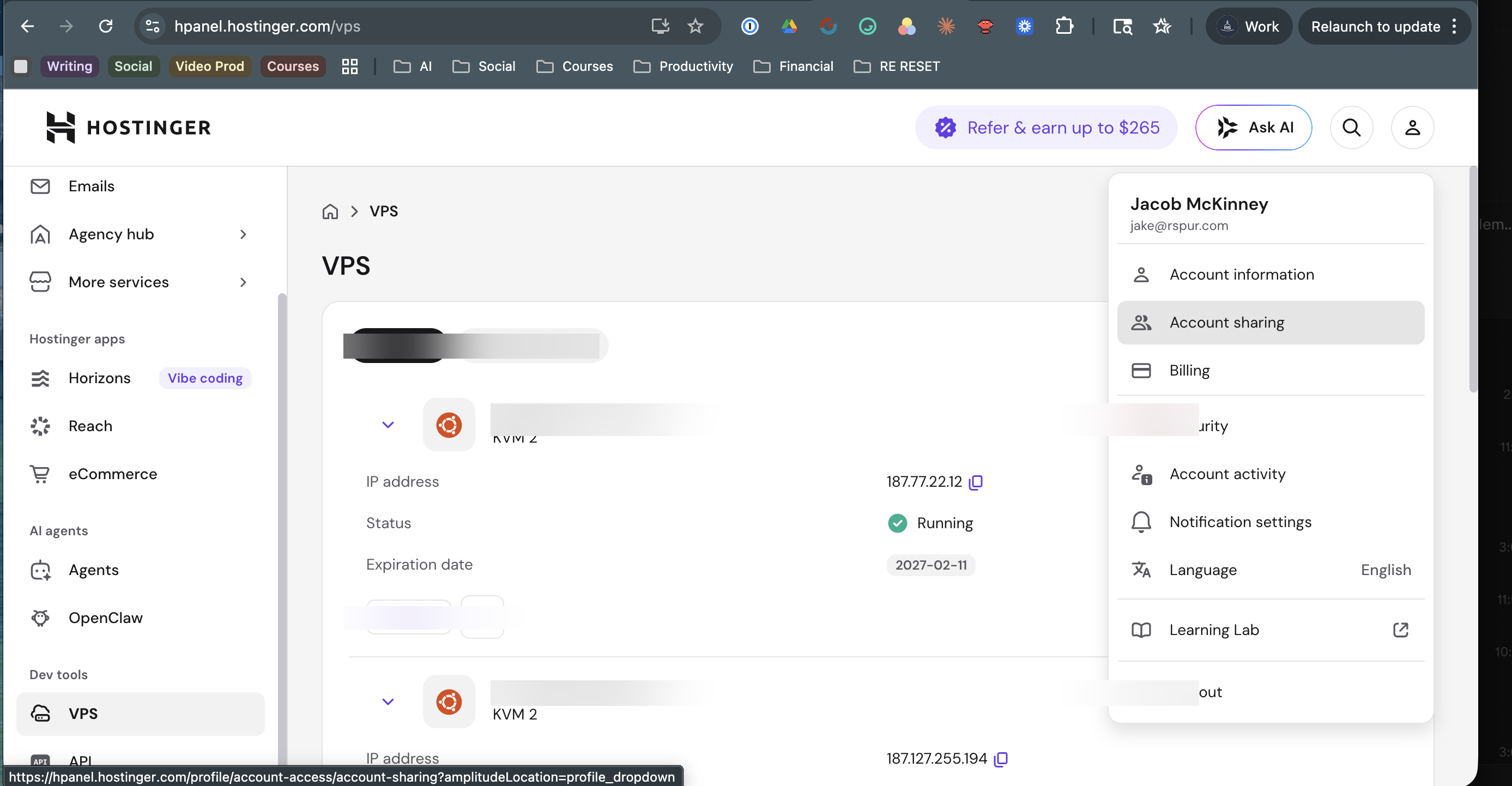Open Chrome's three-dot menu
Viewport: 1512px width, 786px height.
[1454, 26]
